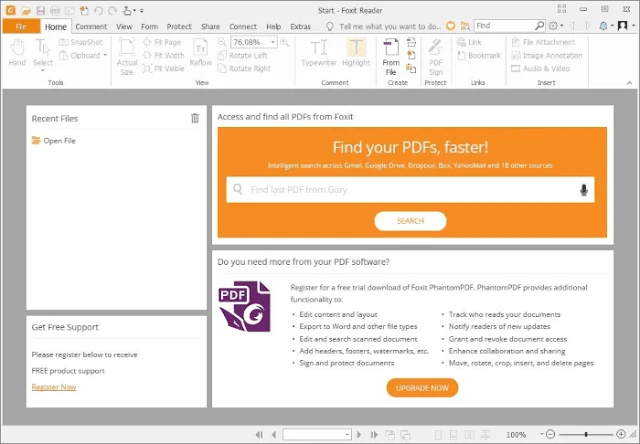
Task: Switch to the Protect tab
Action: [x=179, y=27]
